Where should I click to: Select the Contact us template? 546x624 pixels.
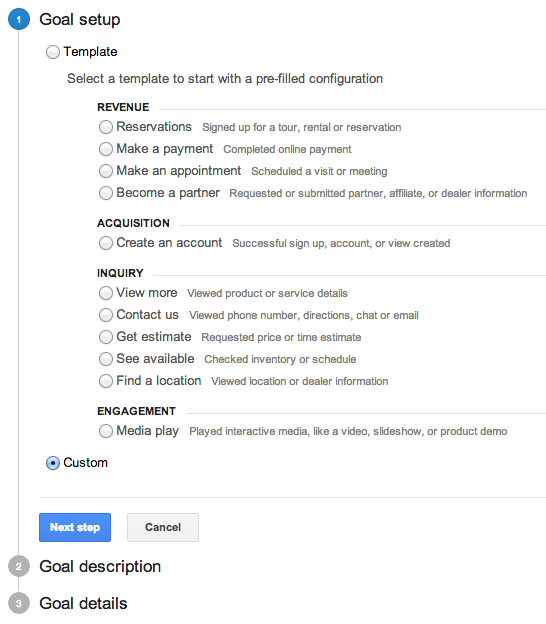click(x=105, y=315)
